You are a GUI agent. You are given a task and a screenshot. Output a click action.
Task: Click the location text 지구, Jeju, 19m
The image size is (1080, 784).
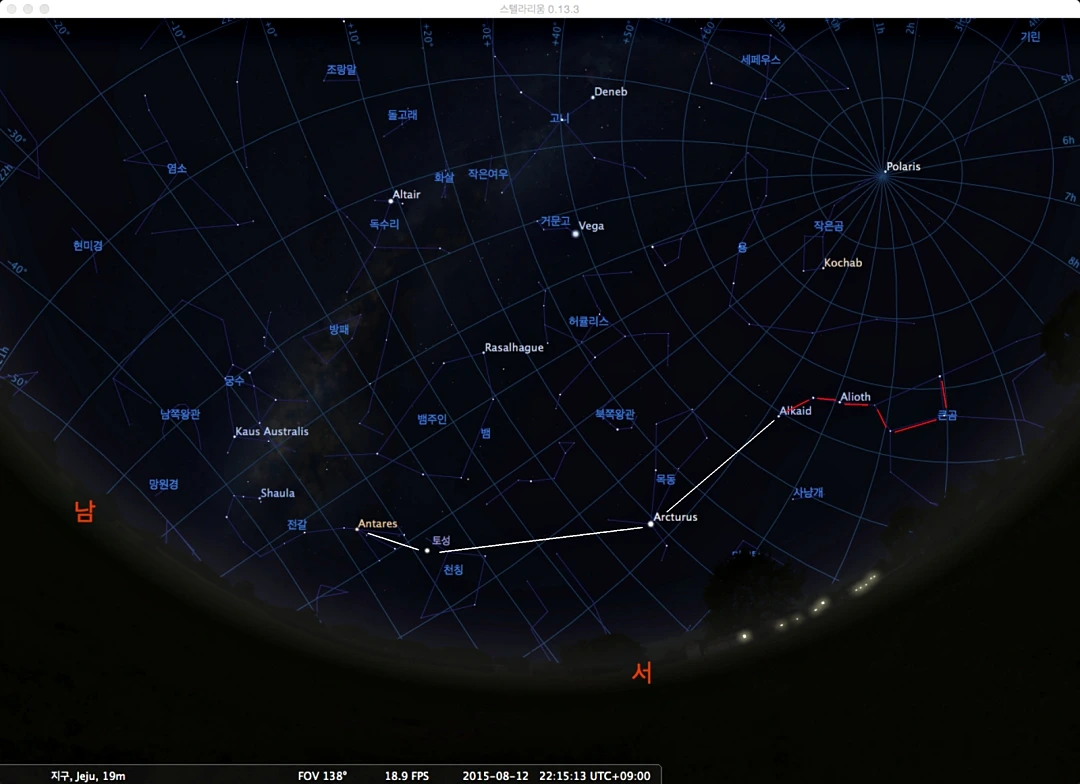(x=88, y=776)
